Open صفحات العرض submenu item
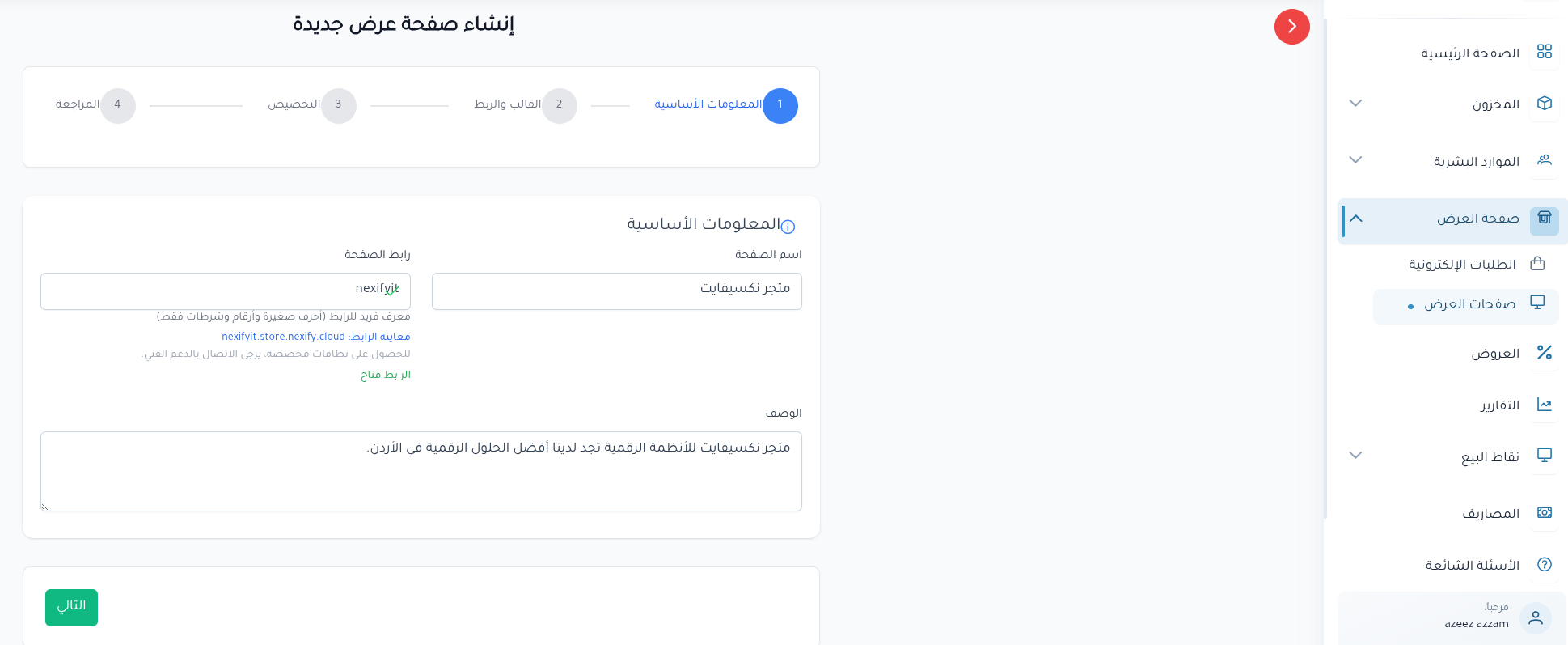The image size is (1568, 645). [x=1469, y=305]
